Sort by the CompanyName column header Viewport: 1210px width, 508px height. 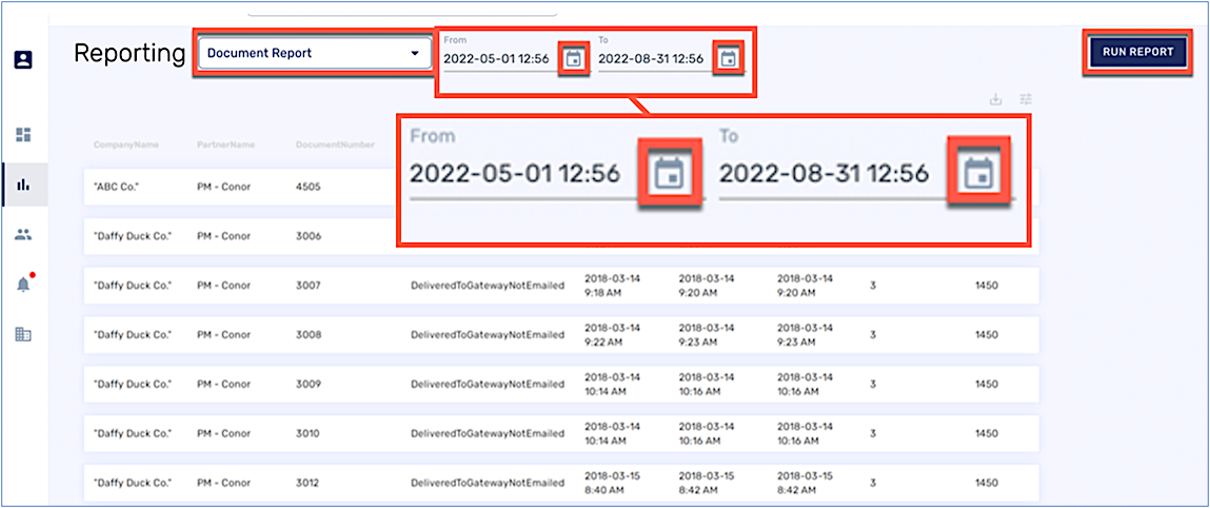[x=126, y=145]
